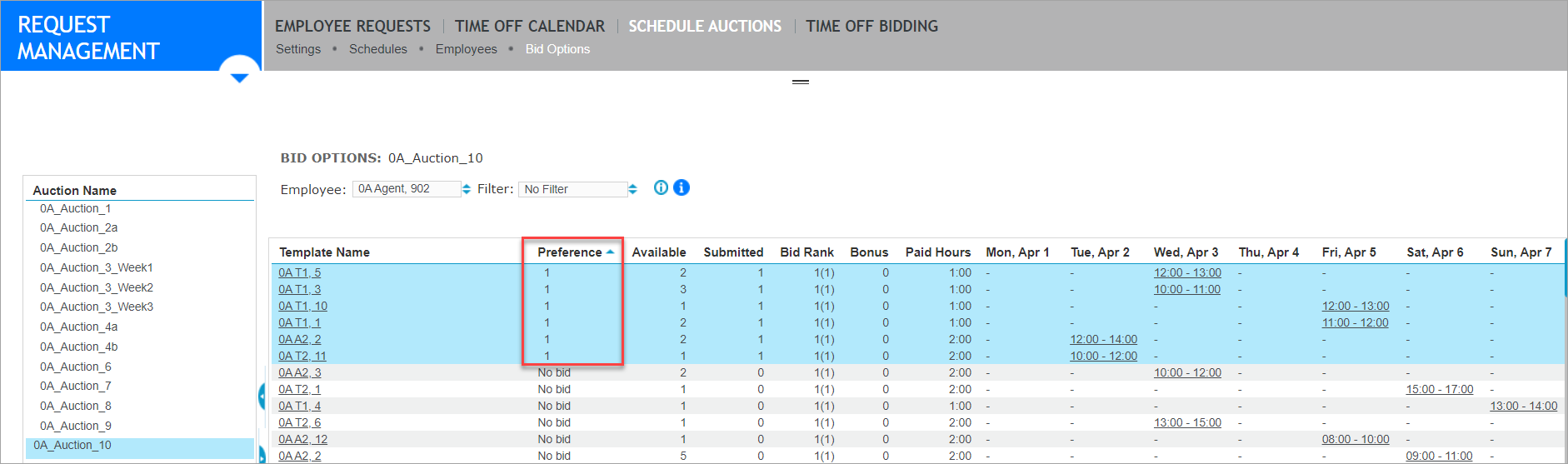Image resolution: width=1568 pixels, height=464 pixels.
Task: Expand the Request Management module dropdown arrow
Action: [x=240, y=78]
